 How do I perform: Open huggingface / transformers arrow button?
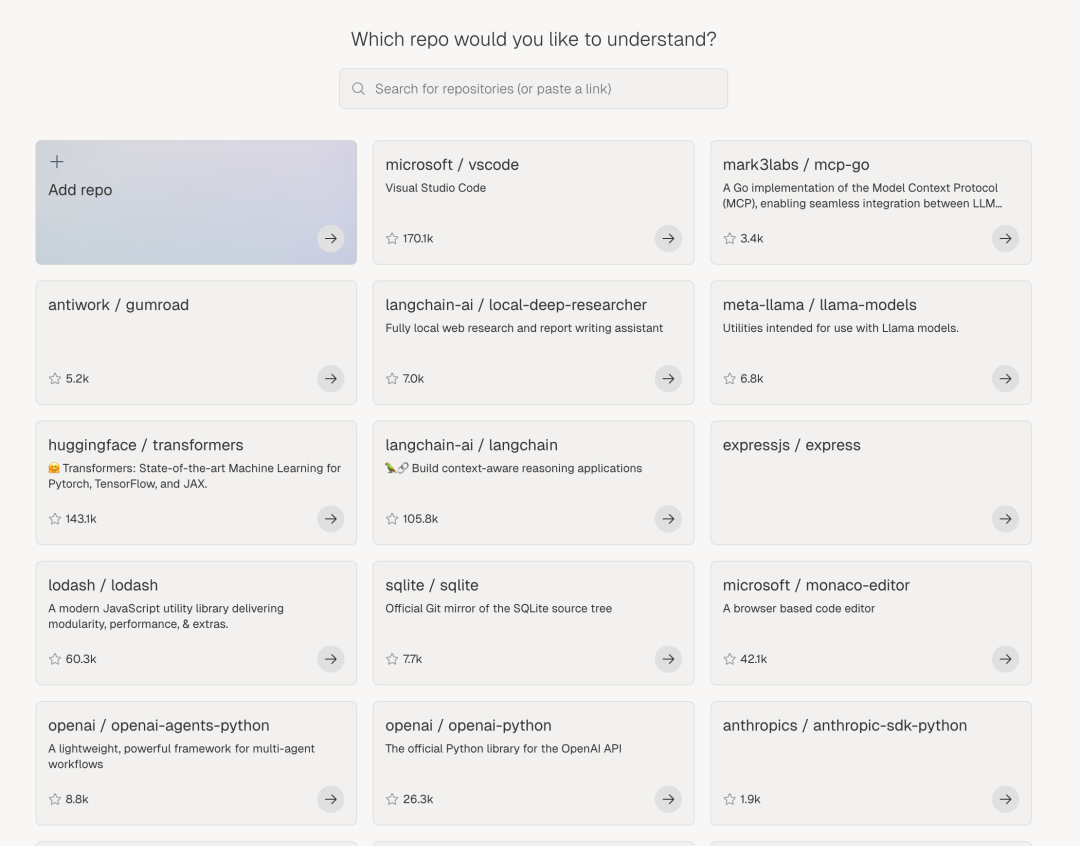click(x=331, y=519)
